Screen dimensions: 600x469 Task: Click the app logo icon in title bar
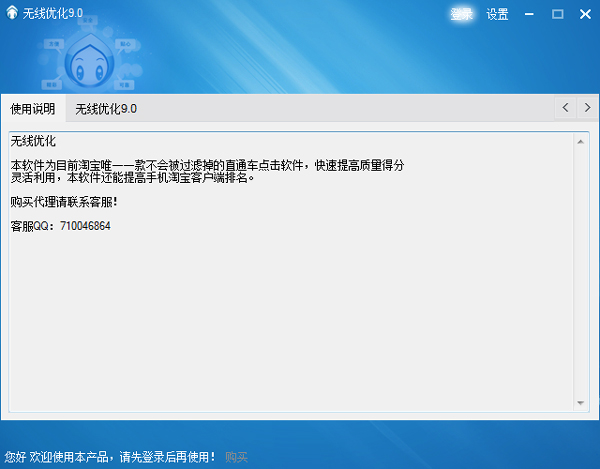point(12,13)
